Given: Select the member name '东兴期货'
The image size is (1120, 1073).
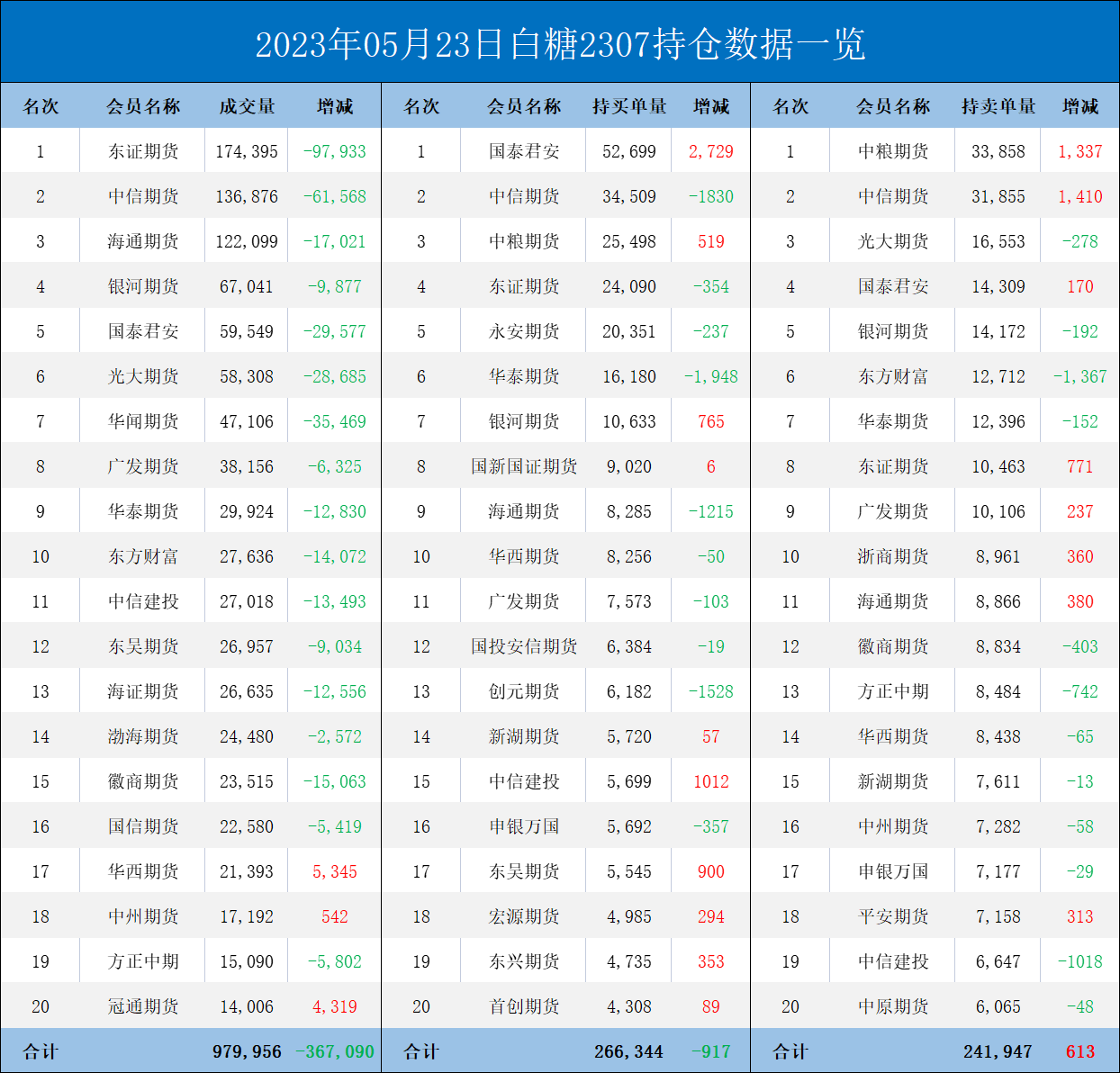Looking at the screenshot, I should pos(524,961).
